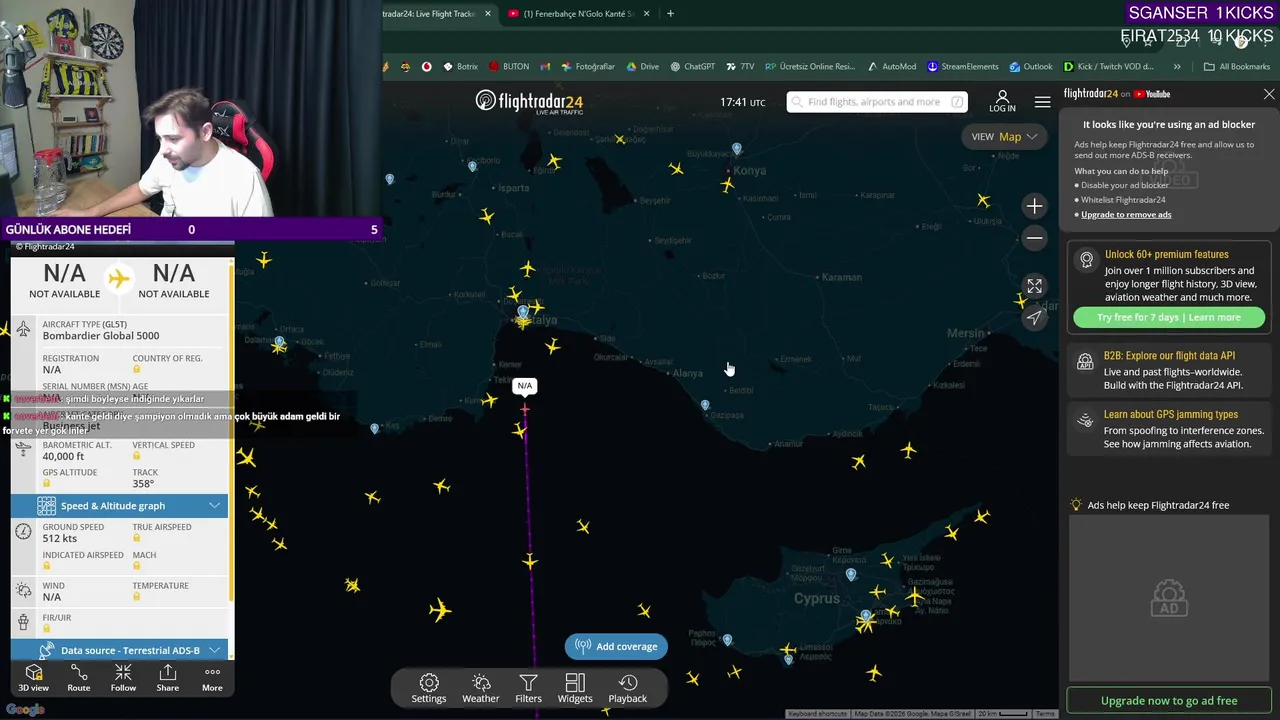Image resolution: width=1280 pixels, height=720 pixels.
Task: Open the Fotoğraflar bookmark
Action: 588,67
